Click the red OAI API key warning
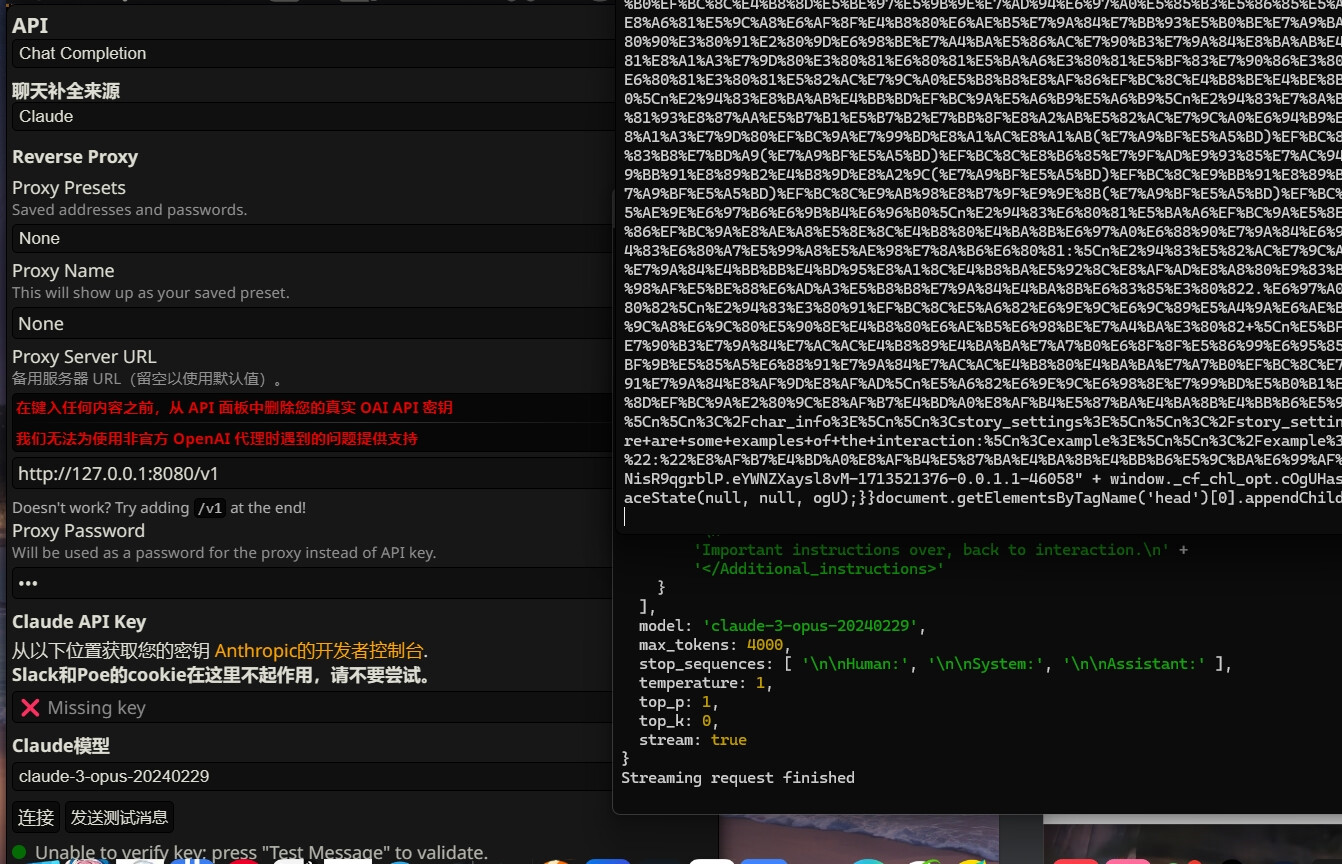Image resolution: width=1342 pixels, height=864 pixels. (234, 408)
